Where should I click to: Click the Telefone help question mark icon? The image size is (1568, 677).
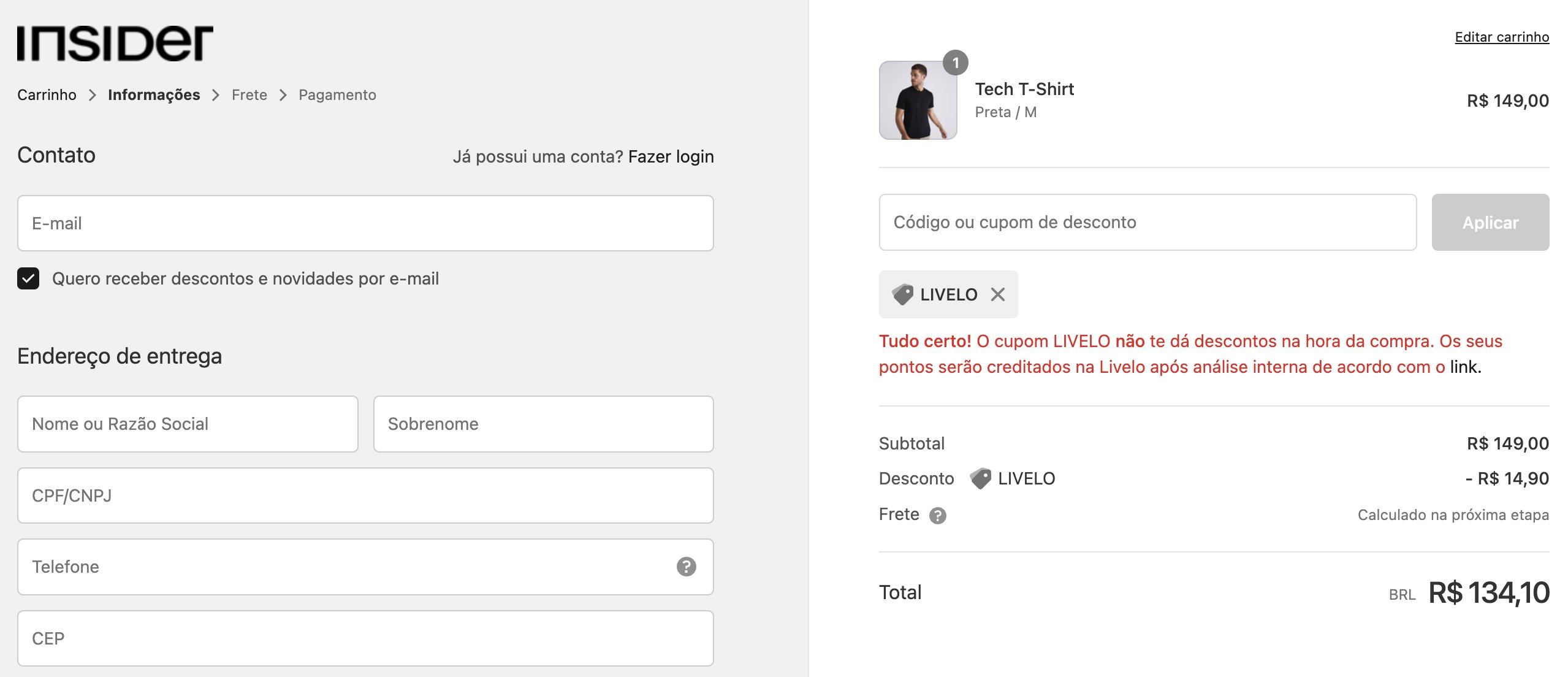pyautogui.click(x=686, y=567)
